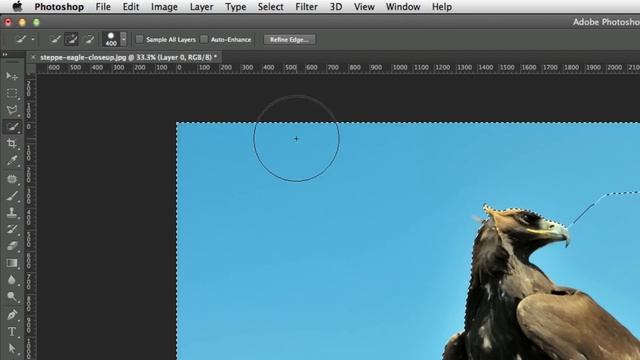
Task: Select the Lasso tool
Action: coord(12,110)
